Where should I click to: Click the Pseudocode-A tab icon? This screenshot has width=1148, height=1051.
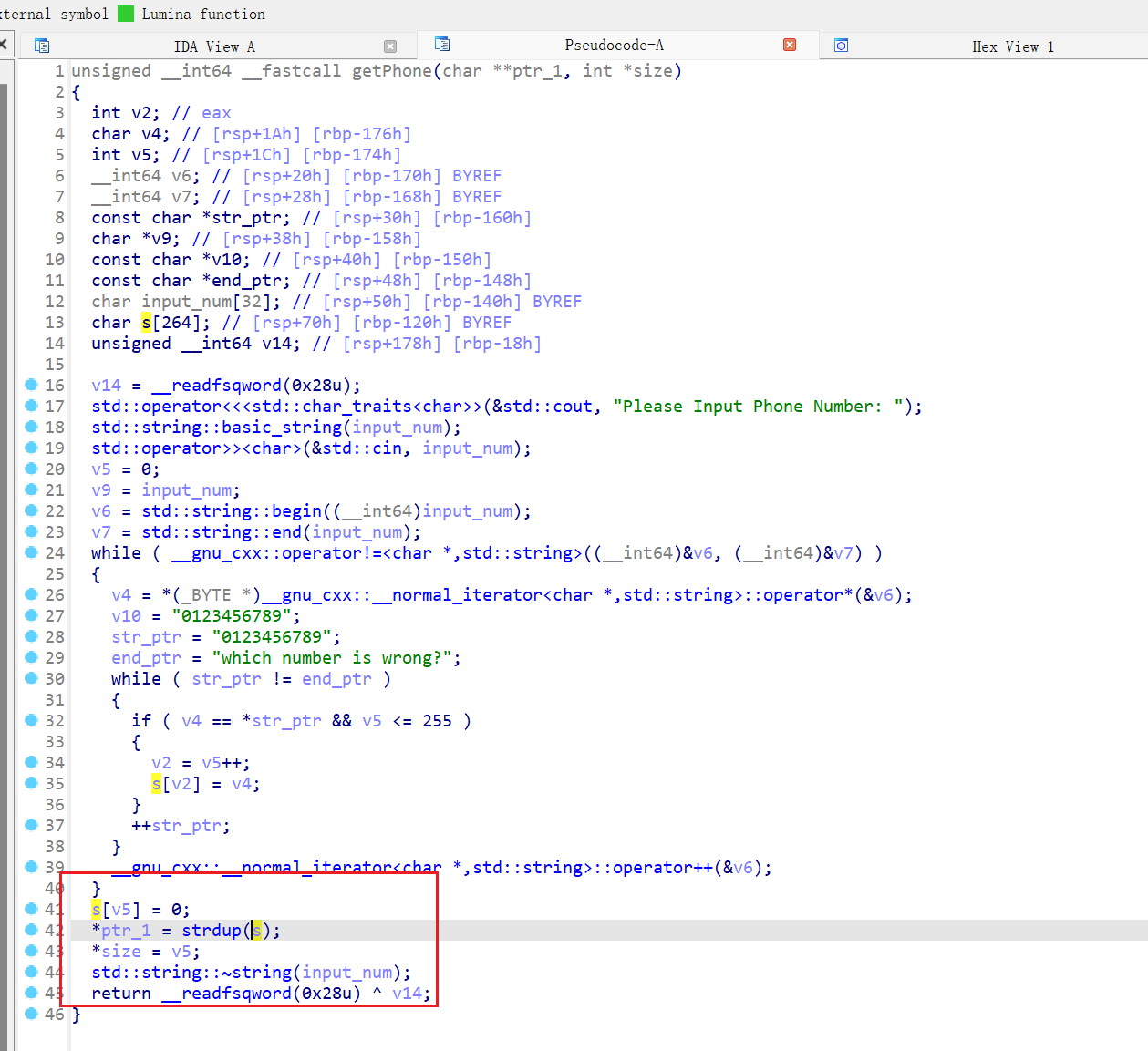(x=442, y=44)
